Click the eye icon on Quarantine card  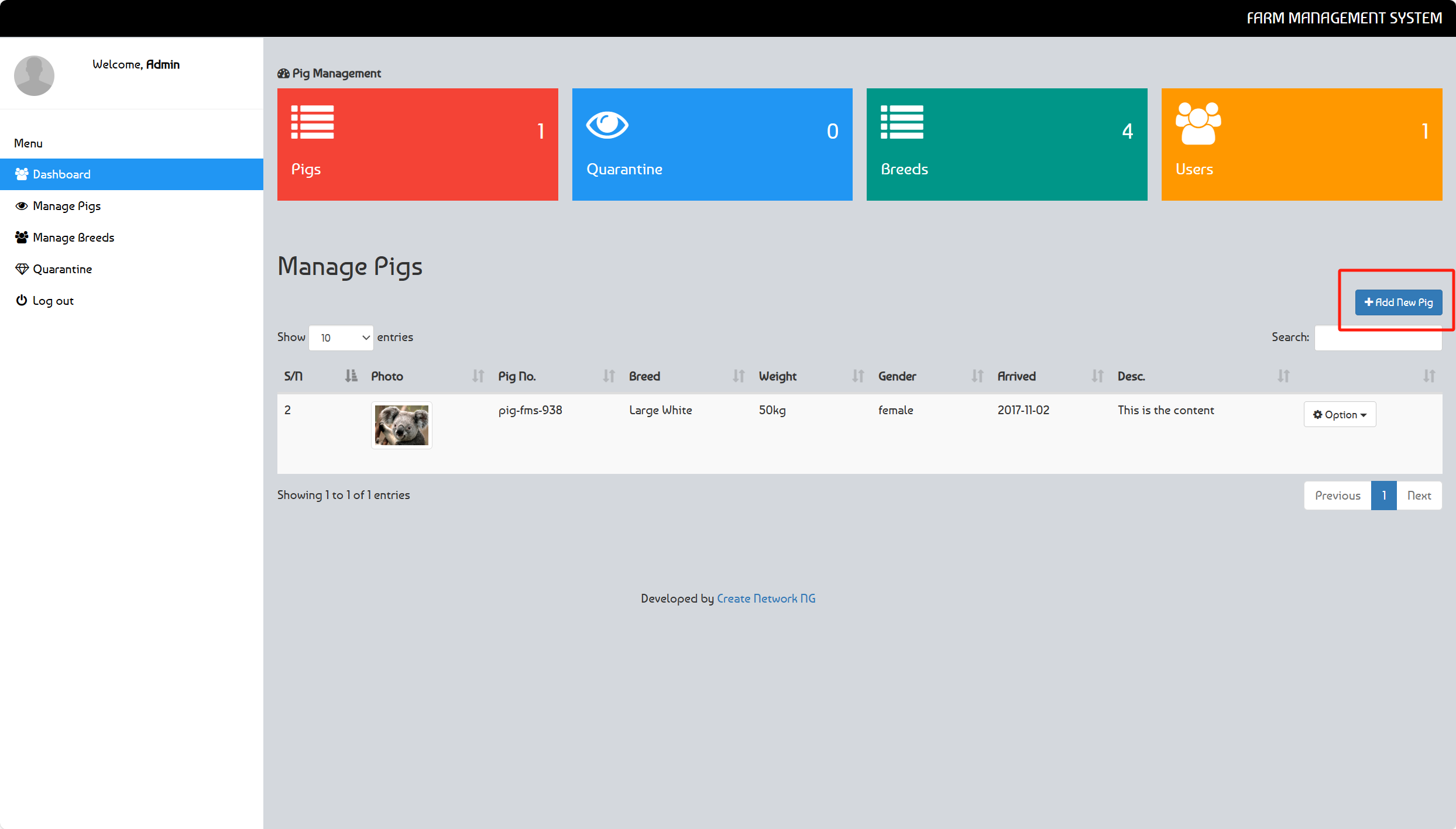(x=607, y=125)
